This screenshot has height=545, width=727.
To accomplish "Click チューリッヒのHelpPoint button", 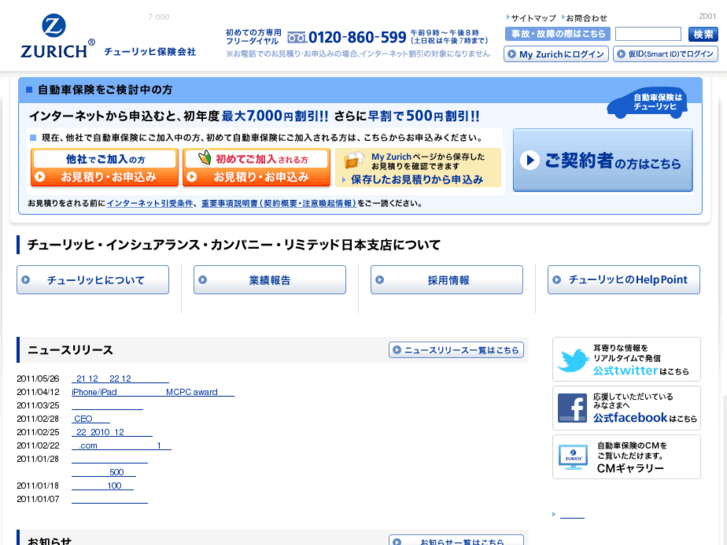I will point(624,280).
